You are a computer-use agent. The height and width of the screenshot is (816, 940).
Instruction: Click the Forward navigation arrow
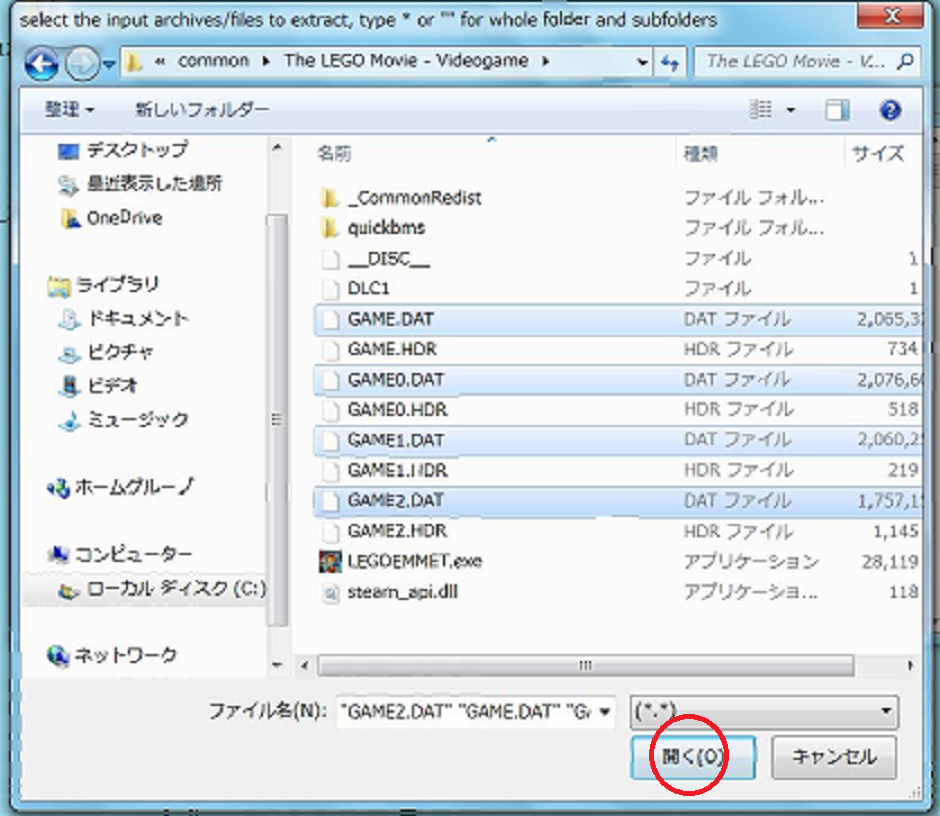coord(82,63)
